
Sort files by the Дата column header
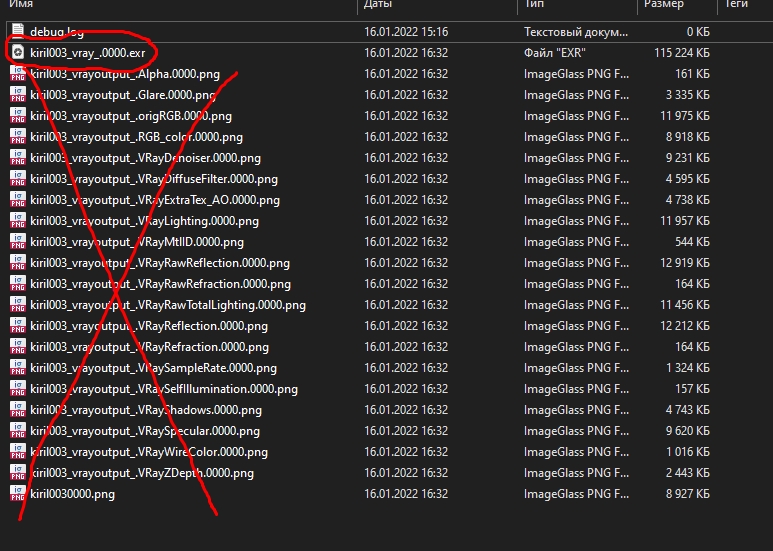pyautogui.click(x=378, y=5)
